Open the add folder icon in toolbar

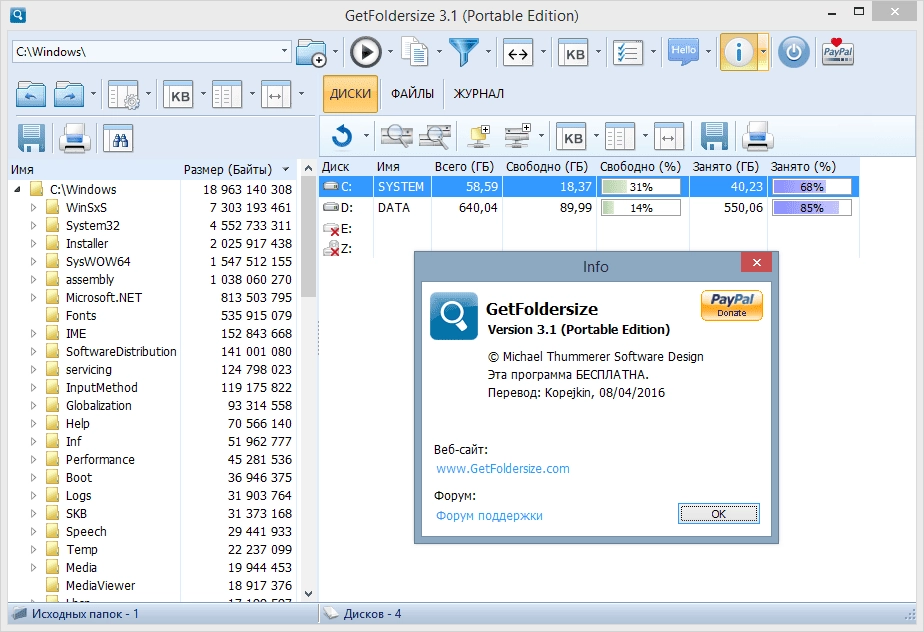click(x=311, y=52)
